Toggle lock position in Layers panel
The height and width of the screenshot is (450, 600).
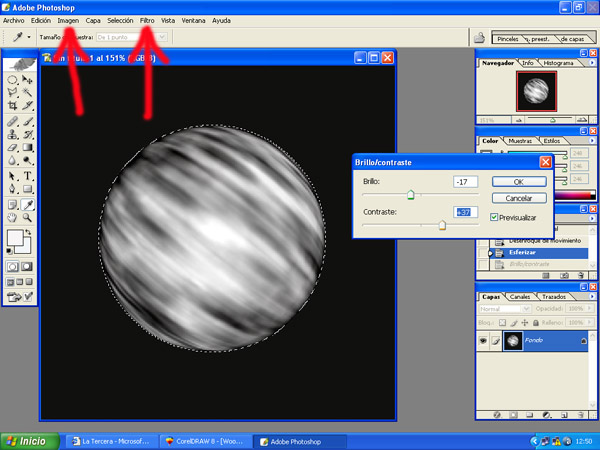click(x=525, y=323)
